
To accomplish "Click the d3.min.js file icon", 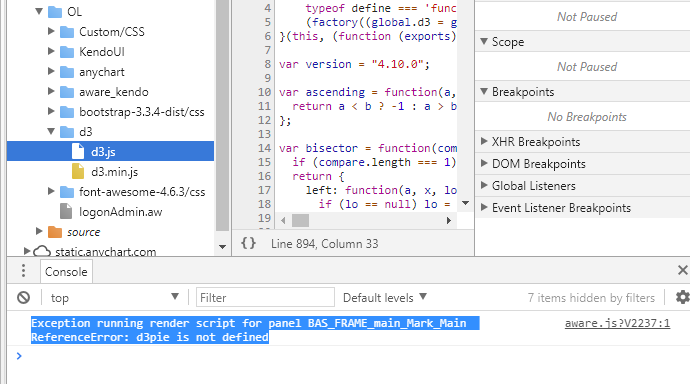I will tap(78, 171).
